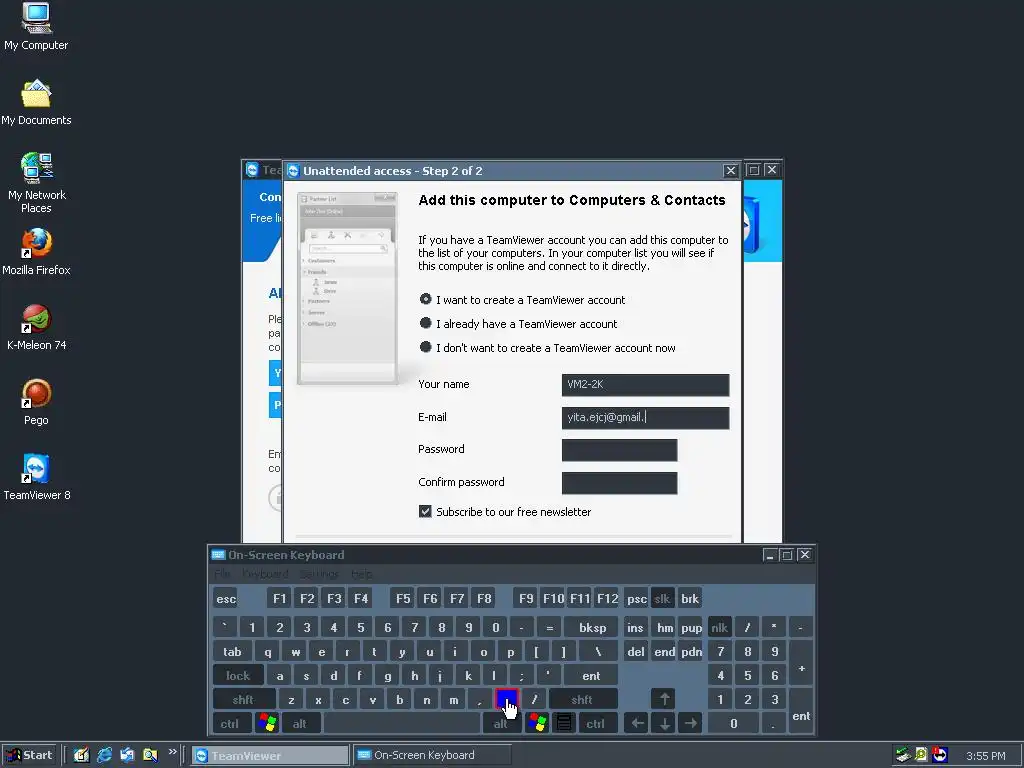This screenshot has height=768, width=1024.
Task: Click the Confirm password input field
Action: (x=619, y=483)
